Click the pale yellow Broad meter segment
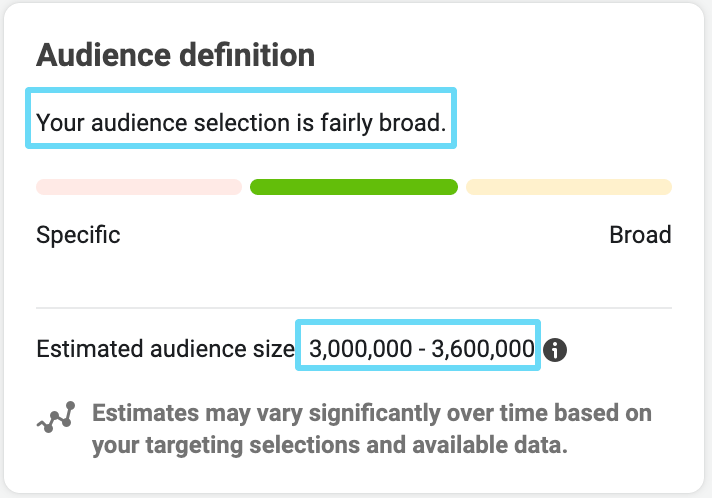 click(569, 187)
